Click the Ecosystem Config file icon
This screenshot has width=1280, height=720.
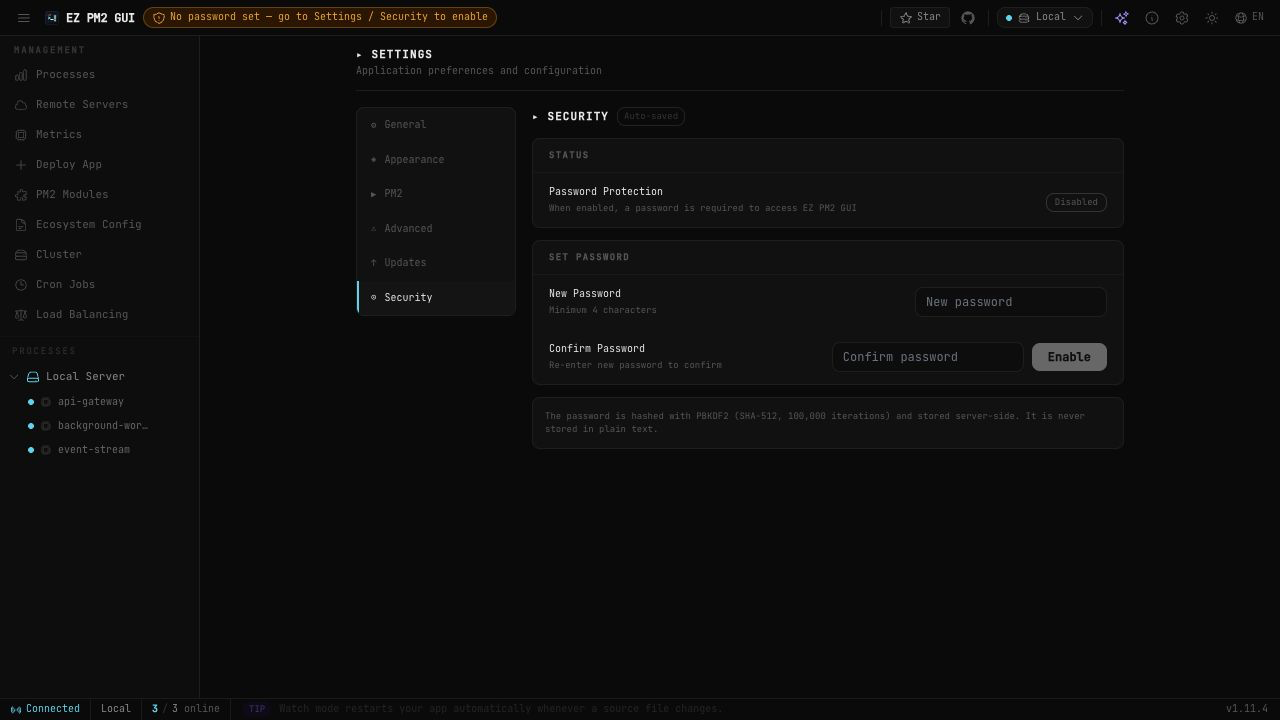21,225
